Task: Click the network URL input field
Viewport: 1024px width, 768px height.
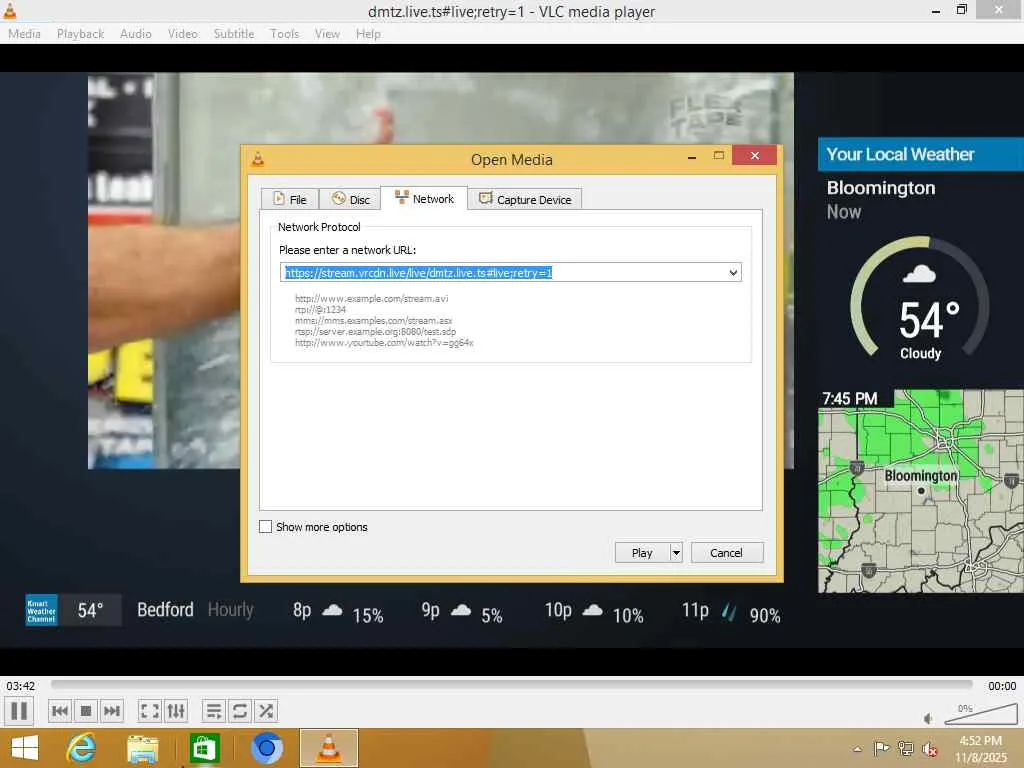Action: (503, 272)
